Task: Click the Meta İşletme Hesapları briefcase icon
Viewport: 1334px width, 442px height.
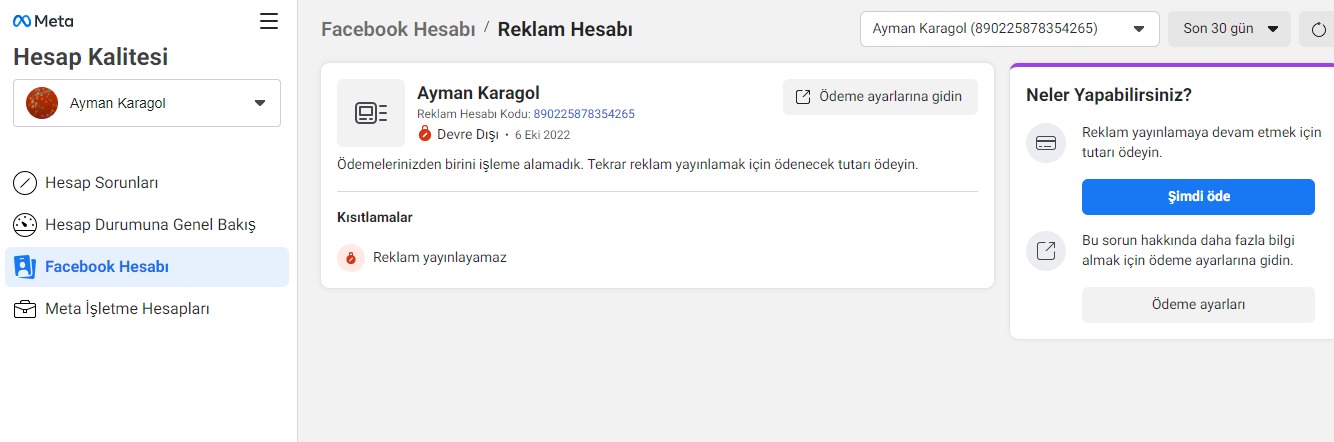Action: (25, 309)
